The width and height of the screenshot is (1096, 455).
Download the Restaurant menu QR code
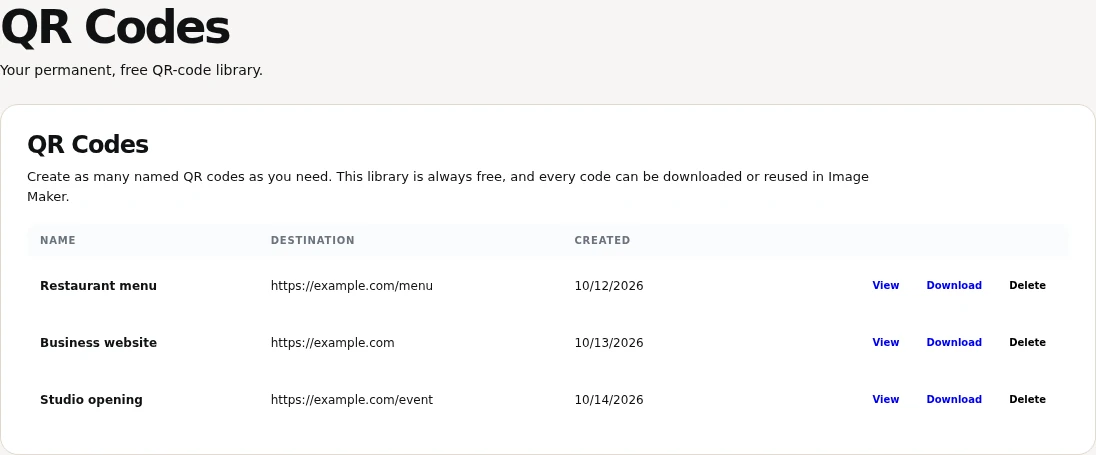[954, 285]
